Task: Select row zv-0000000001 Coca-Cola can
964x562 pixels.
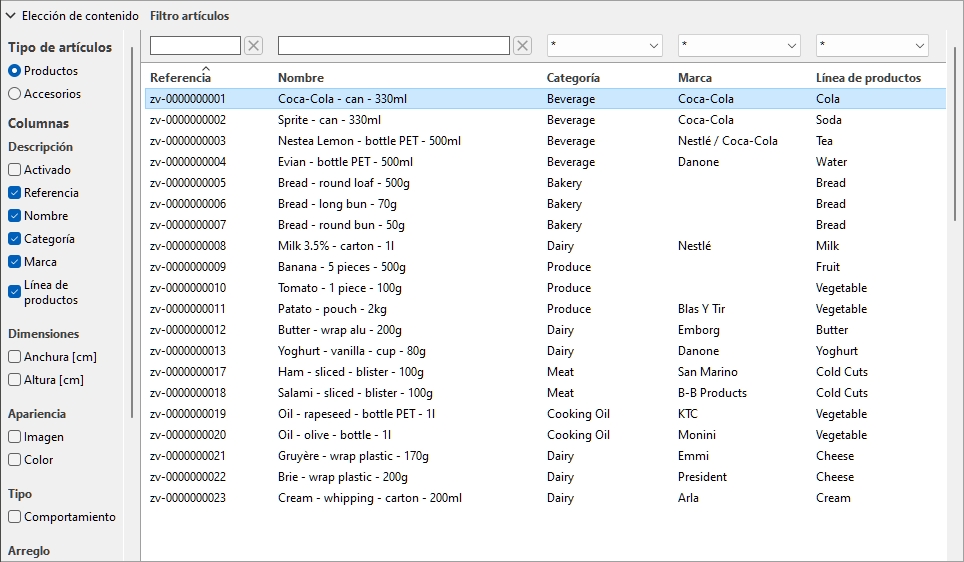Action: tap(545, 99)
